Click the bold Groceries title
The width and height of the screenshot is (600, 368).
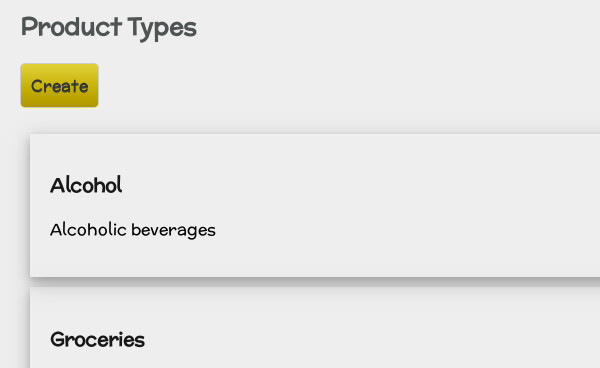pyautogui.click(x=97, y=340)
